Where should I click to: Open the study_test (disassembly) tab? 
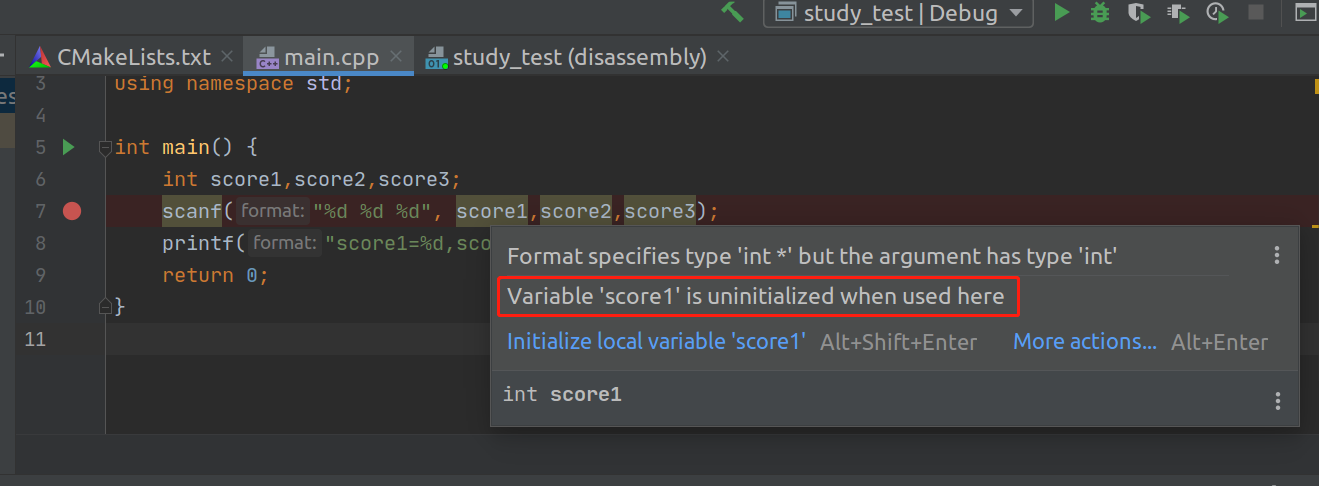coord(579,57)
